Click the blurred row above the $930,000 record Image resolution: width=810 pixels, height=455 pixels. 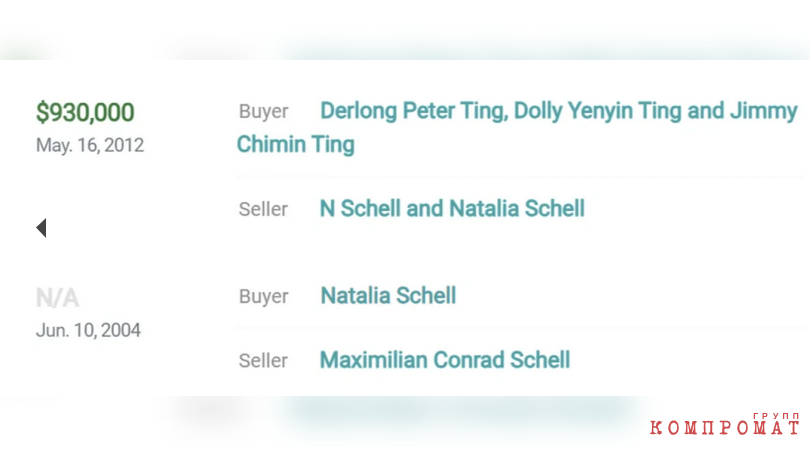pos(405,51)
